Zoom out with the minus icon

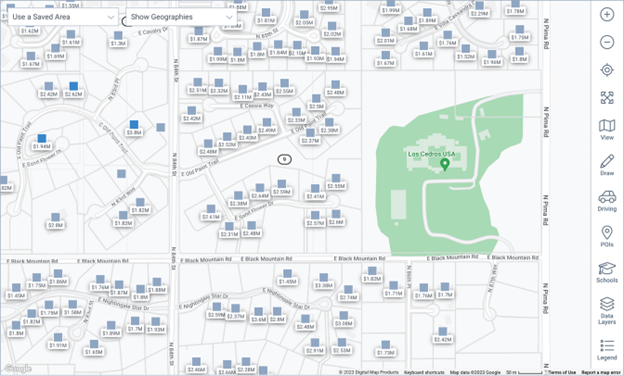pyautogui.click(x=606, y=42)
